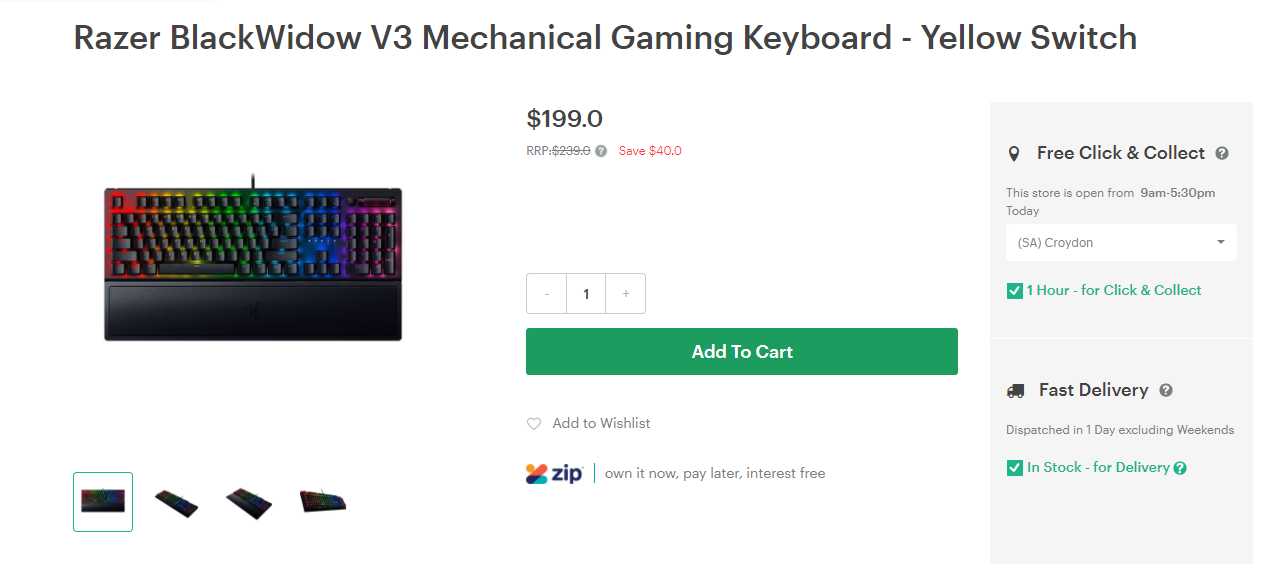Click the Click & Collect help icon
The image size is (1277, 585).
[x=1222, y=154]
